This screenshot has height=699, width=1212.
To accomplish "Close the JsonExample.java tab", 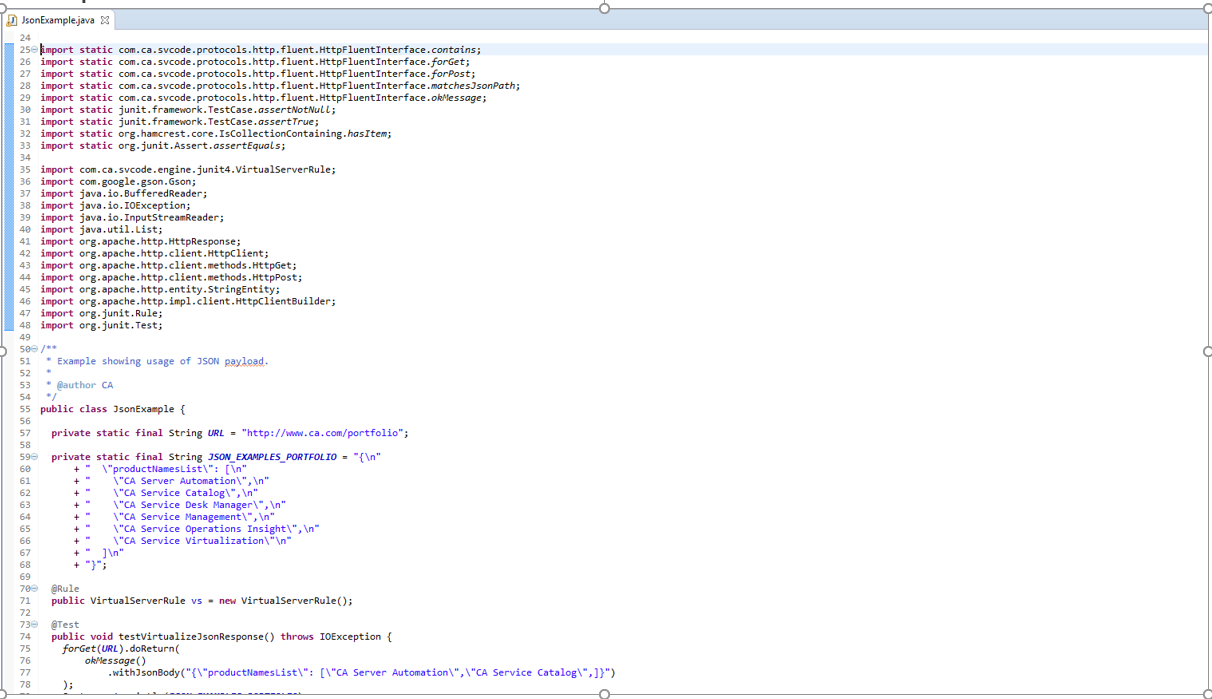I will 105,20.
